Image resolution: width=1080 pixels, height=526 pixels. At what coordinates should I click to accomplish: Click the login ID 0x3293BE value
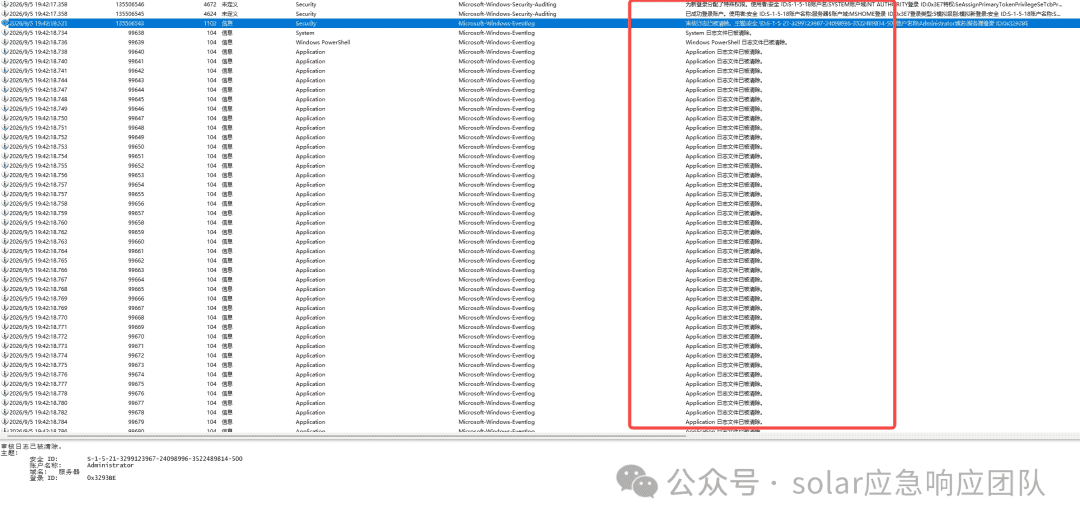pyautogui.click(x=101, y=477)
